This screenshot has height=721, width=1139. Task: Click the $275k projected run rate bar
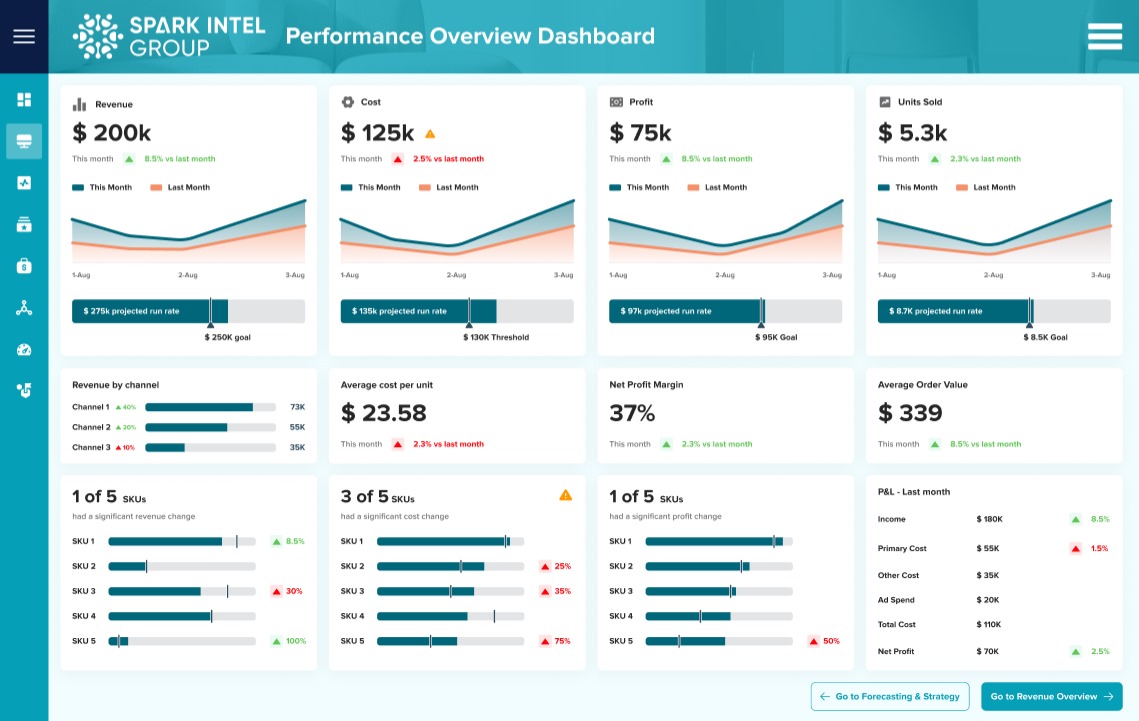click(150, 311)
